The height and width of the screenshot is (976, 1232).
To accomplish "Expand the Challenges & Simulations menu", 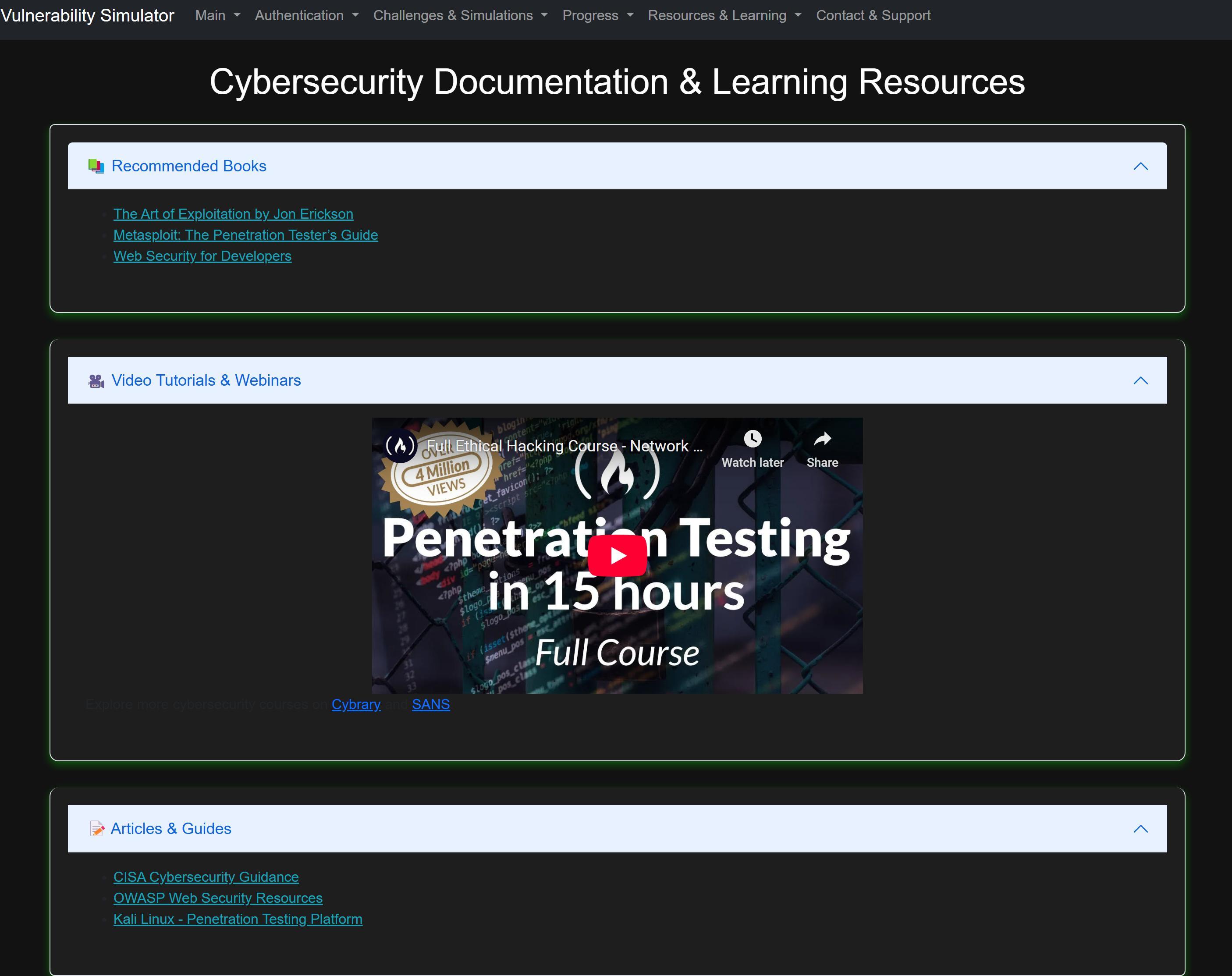I will [x=460, y=15].
